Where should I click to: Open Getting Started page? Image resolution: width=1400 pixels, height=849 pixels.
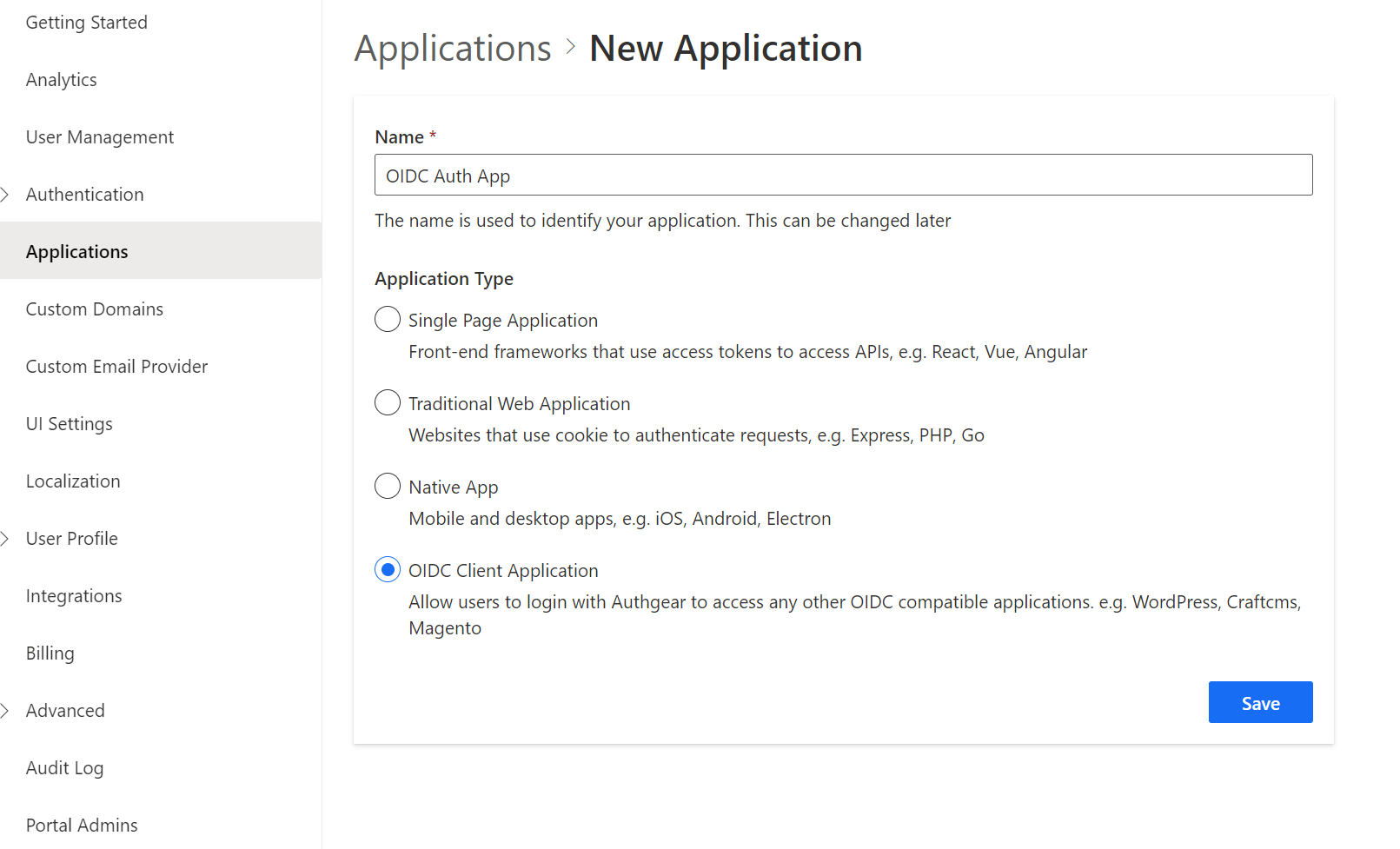pos(86,22)
